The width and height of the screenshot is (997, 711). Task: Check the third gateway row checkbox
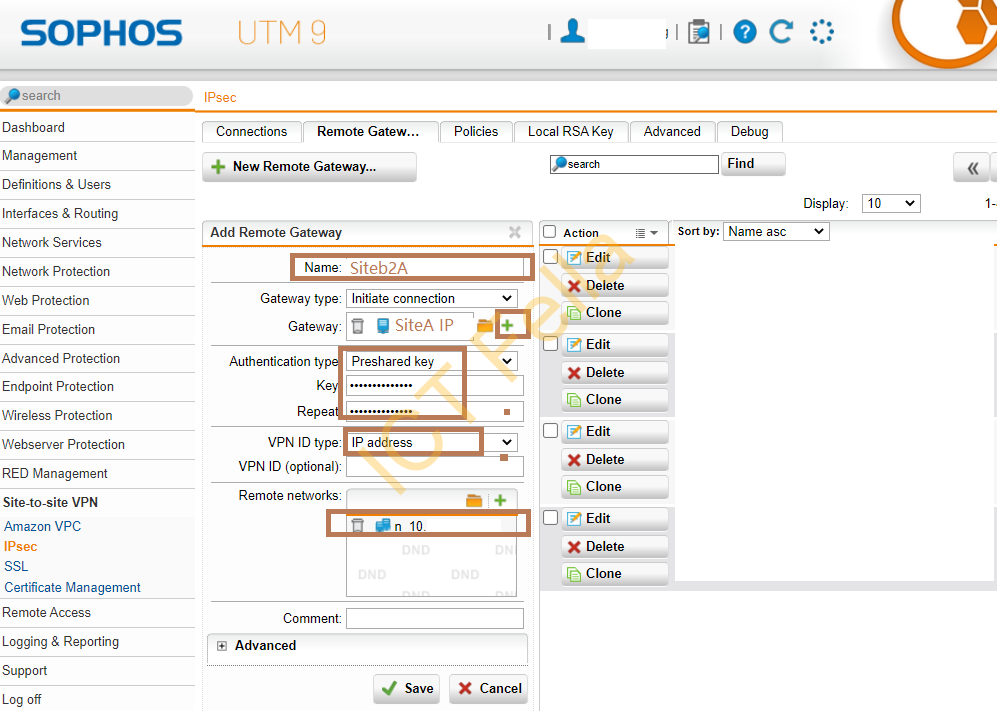[x=551, y=431]
